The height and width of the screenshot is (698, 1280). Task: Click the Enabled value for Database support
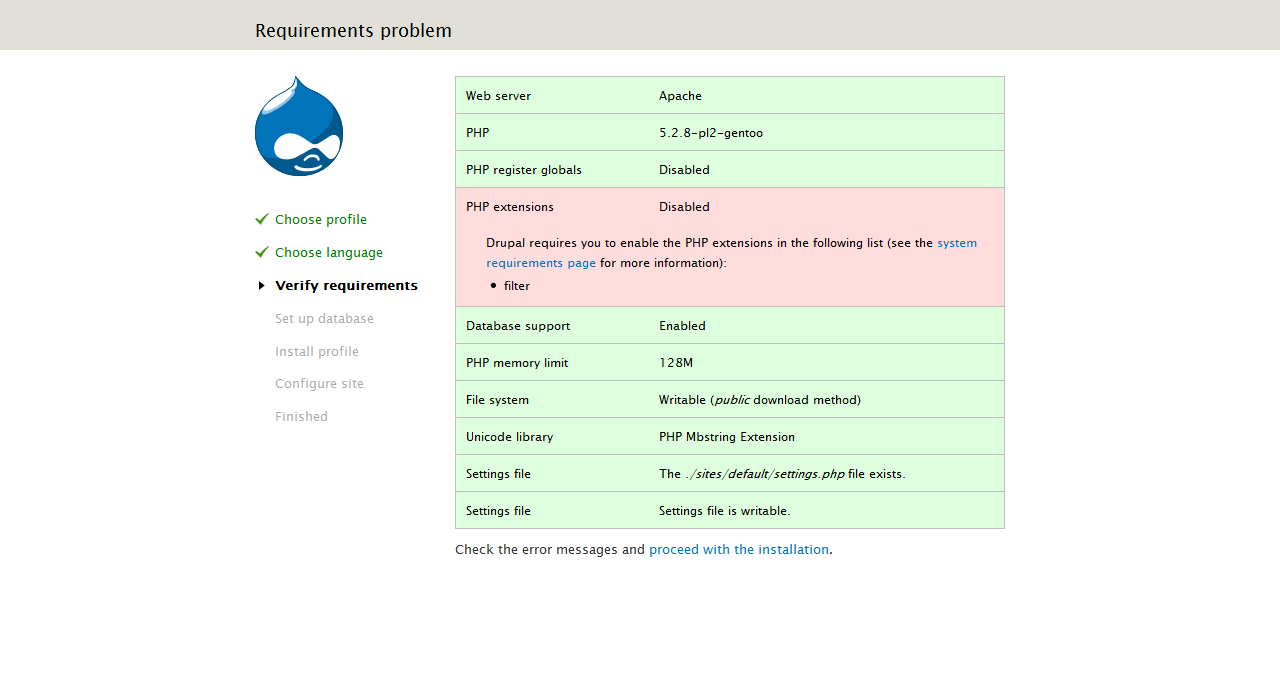(682, 326)
